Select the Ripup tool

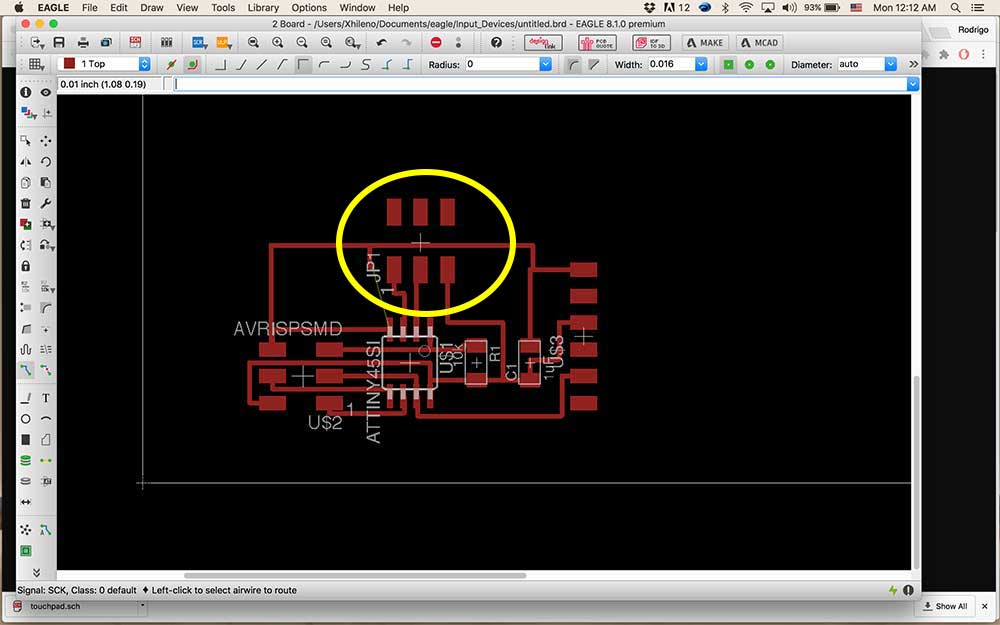click(46, 370)
